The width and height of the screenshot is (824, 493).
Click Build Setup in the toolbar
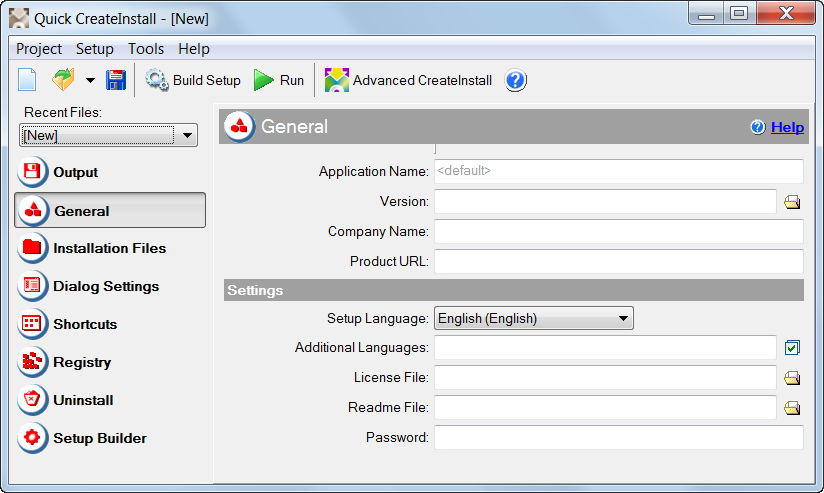[x=193, y=80]
